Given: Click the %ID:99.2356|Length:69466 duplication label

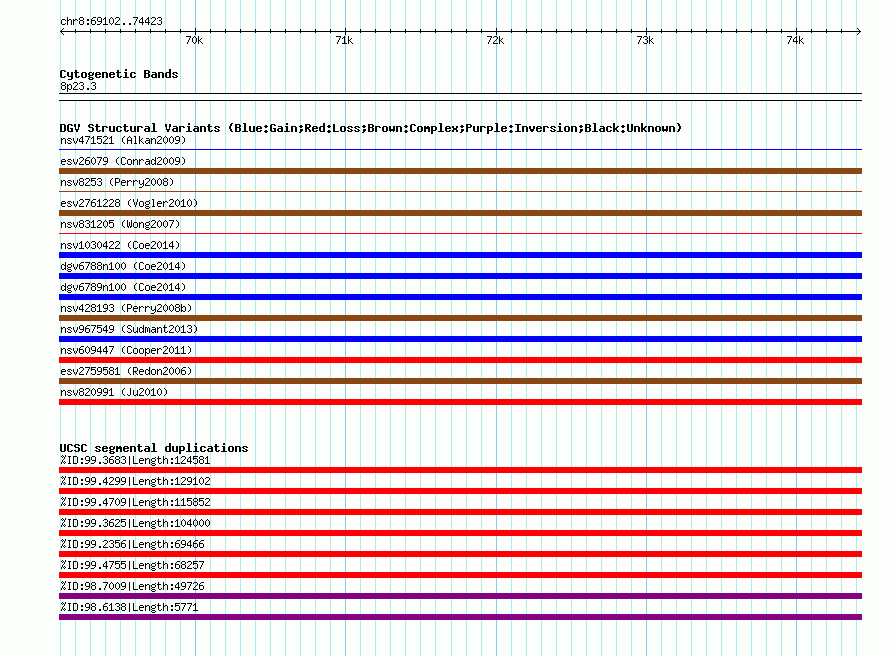Looking at the screenshot, I should click(x=132, y=544).
